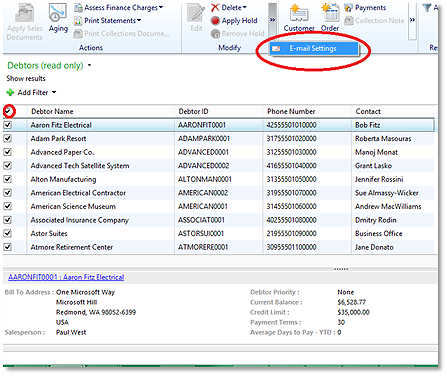
Task: Click the Apply Hold red circle
Action: point(215,21)
